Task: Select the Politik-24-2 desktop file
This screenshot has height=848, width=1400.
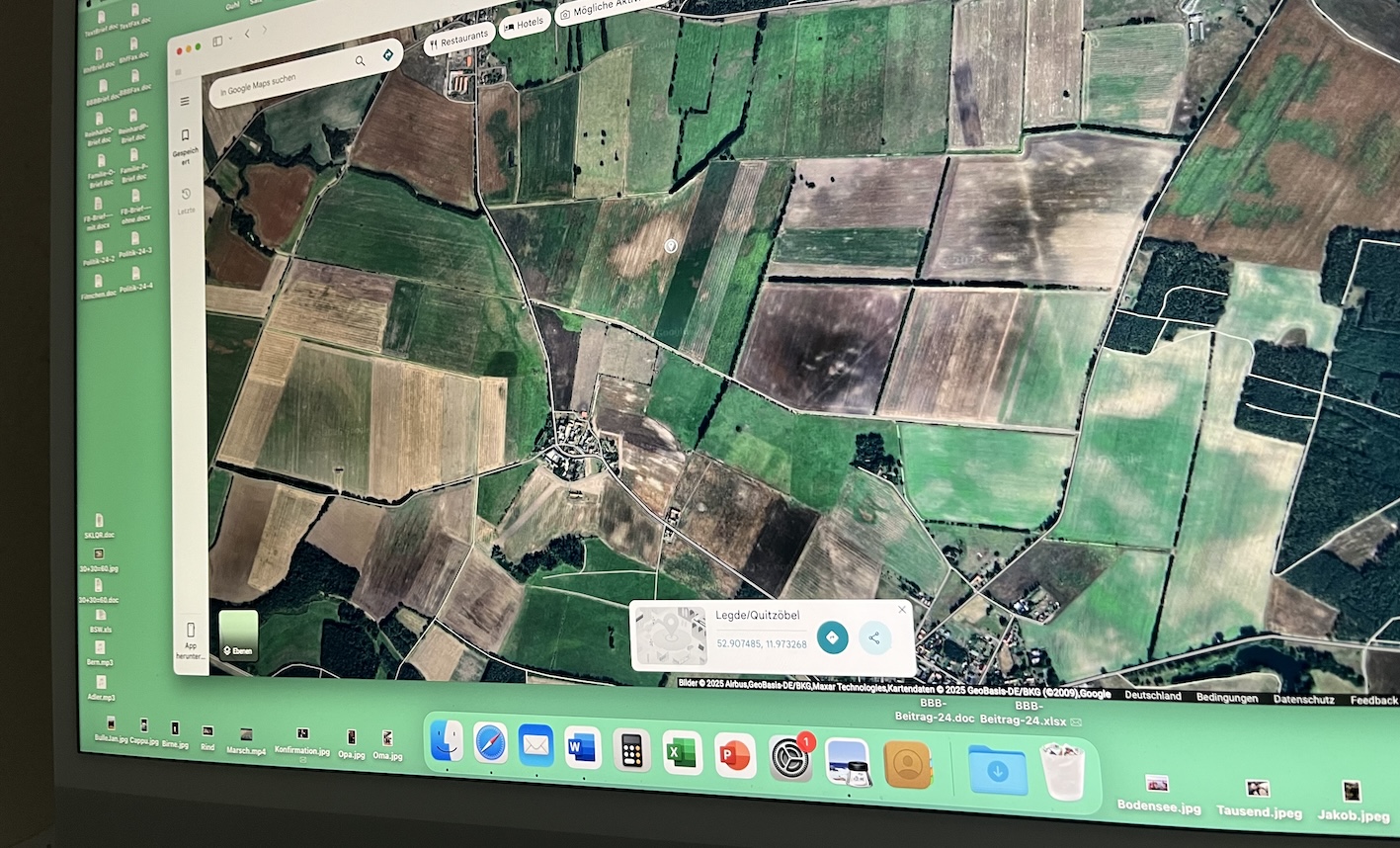Action: [x=99, y=252]
